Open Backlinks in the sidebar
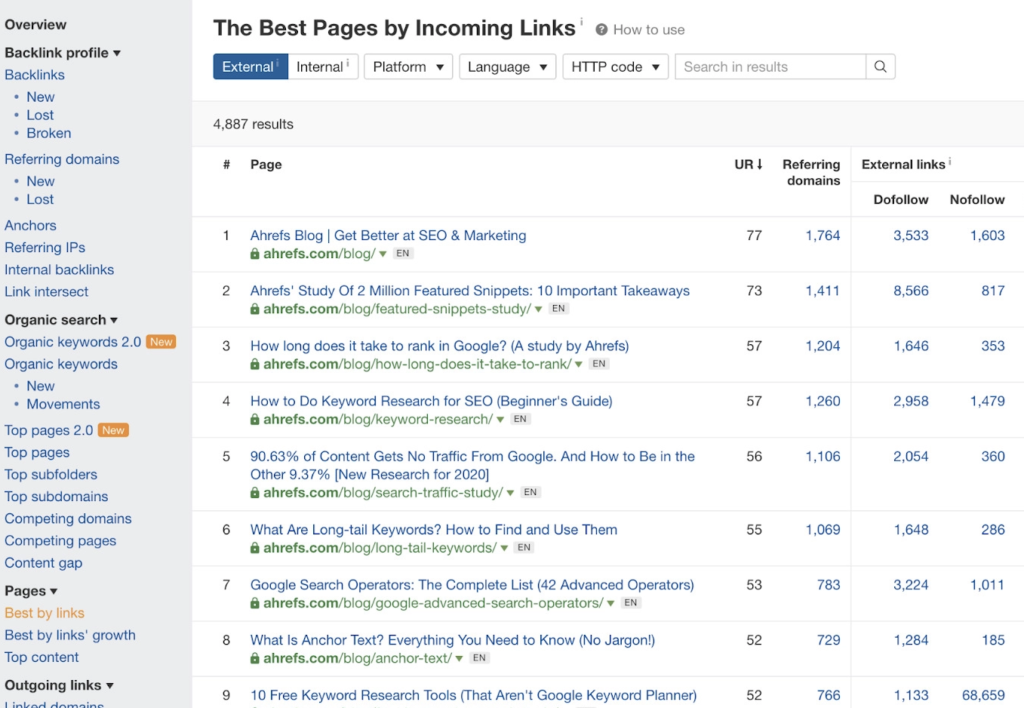The image size is (1024, 708). coord(35,75)
